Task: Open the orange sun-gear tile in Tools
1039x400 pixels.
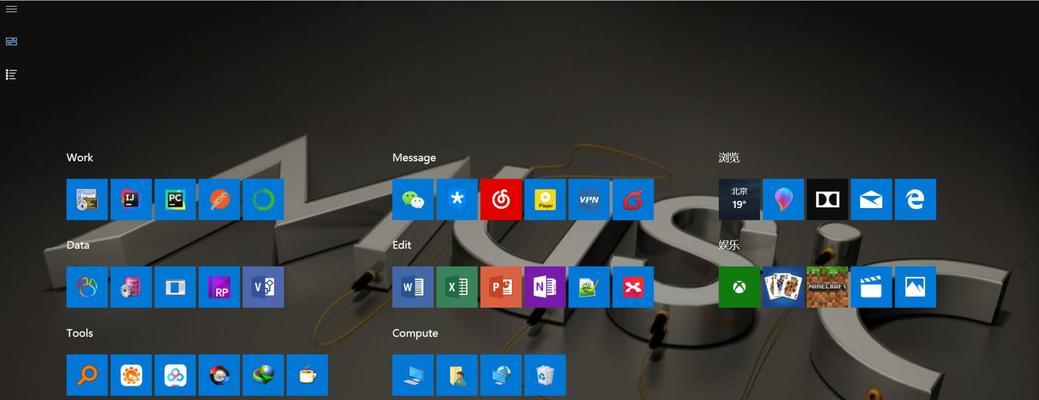Action: point(131,375)
